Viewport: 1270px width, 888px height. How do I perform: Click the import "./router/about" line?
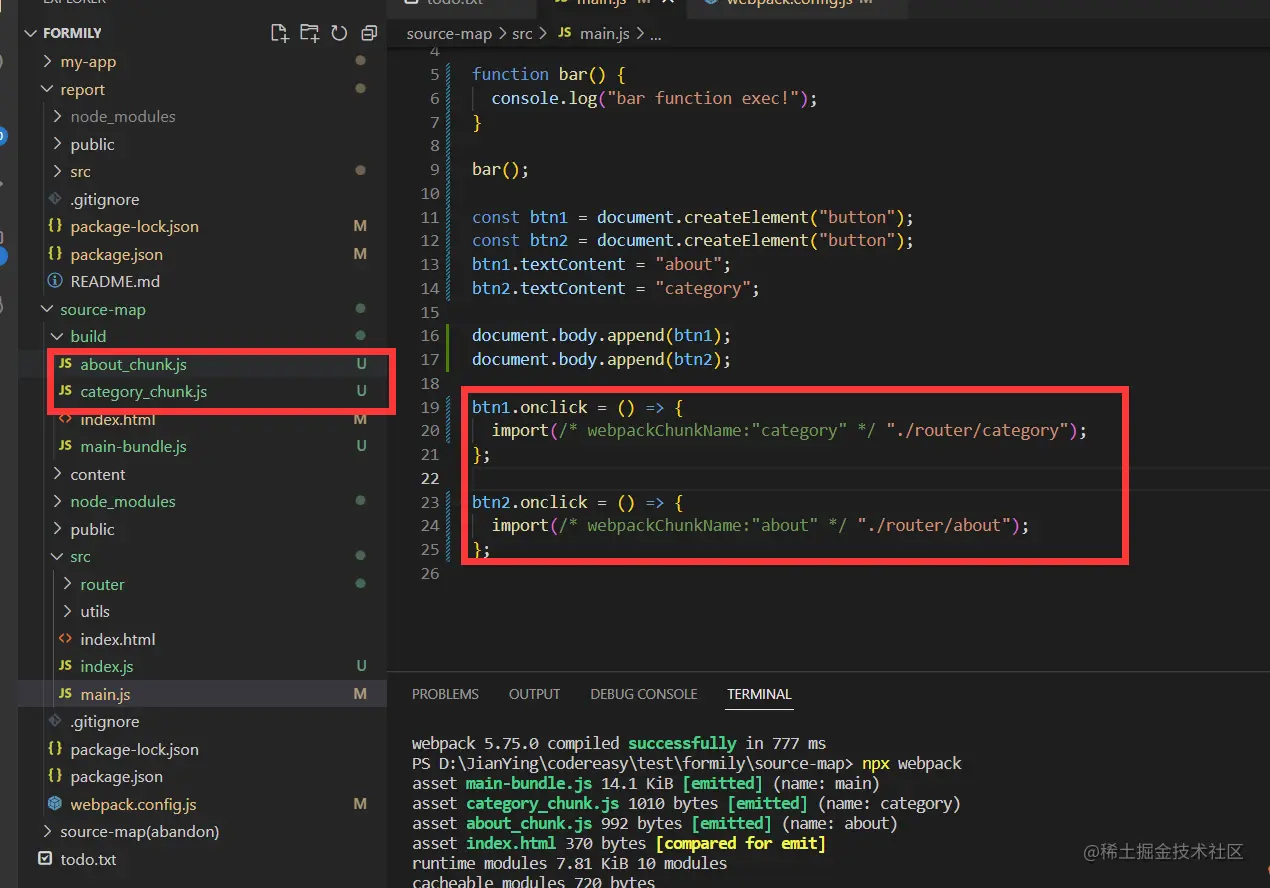pos(760,525)
